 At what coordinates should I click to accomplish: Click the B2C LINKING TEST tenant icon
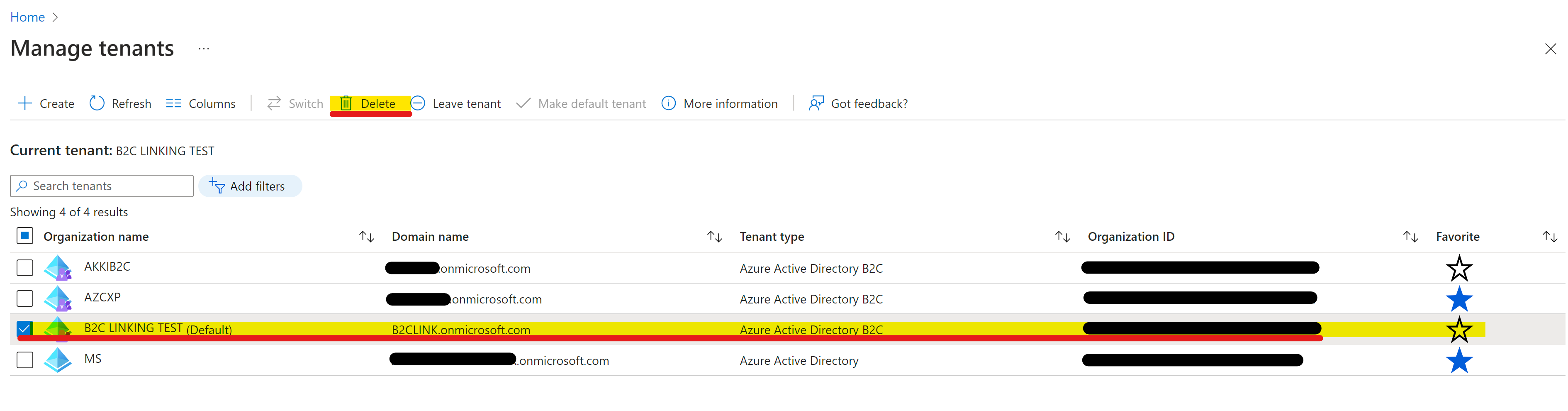58,329
